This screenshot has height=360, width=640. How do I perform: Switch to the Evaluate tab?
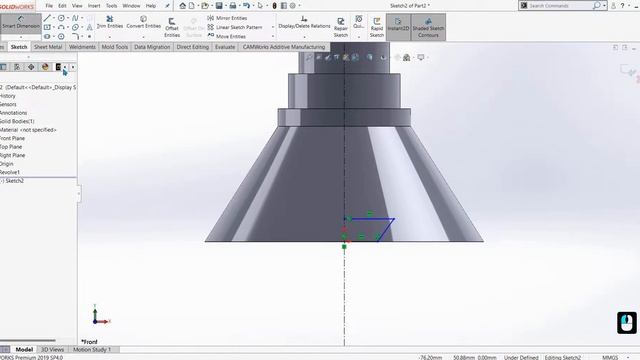coord(225,47)
